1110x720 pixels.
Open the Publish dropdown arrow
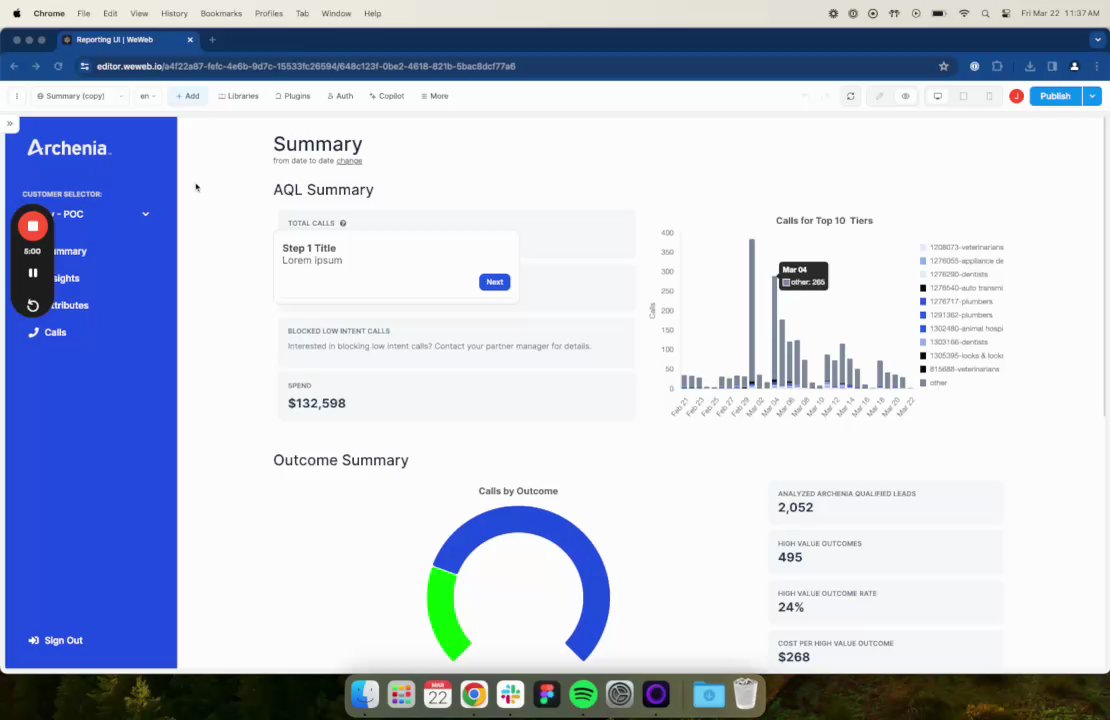(x=1092, y=96)
